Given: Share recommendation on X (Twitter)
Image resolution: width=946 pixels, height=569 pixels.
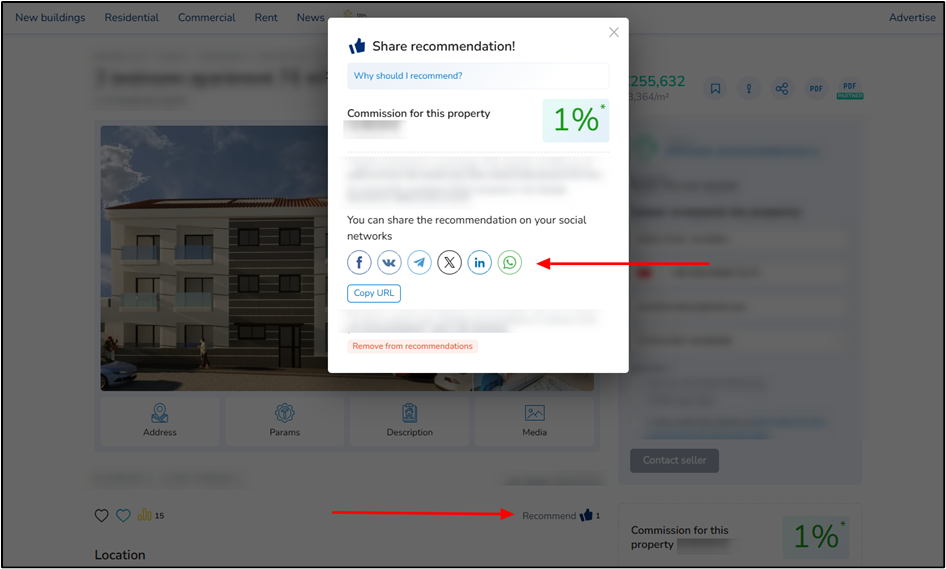Looking at the screenshot, I should click(x=449, y=262).
